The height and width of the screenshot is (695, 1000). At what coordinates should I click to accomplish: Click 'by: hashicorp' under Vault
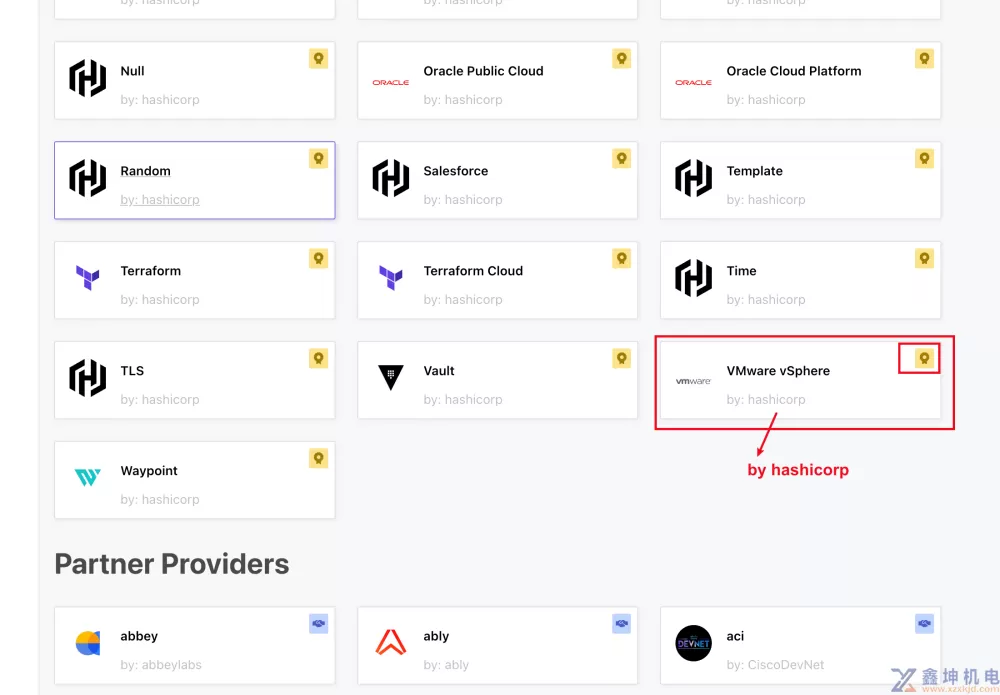click(462, 400)
